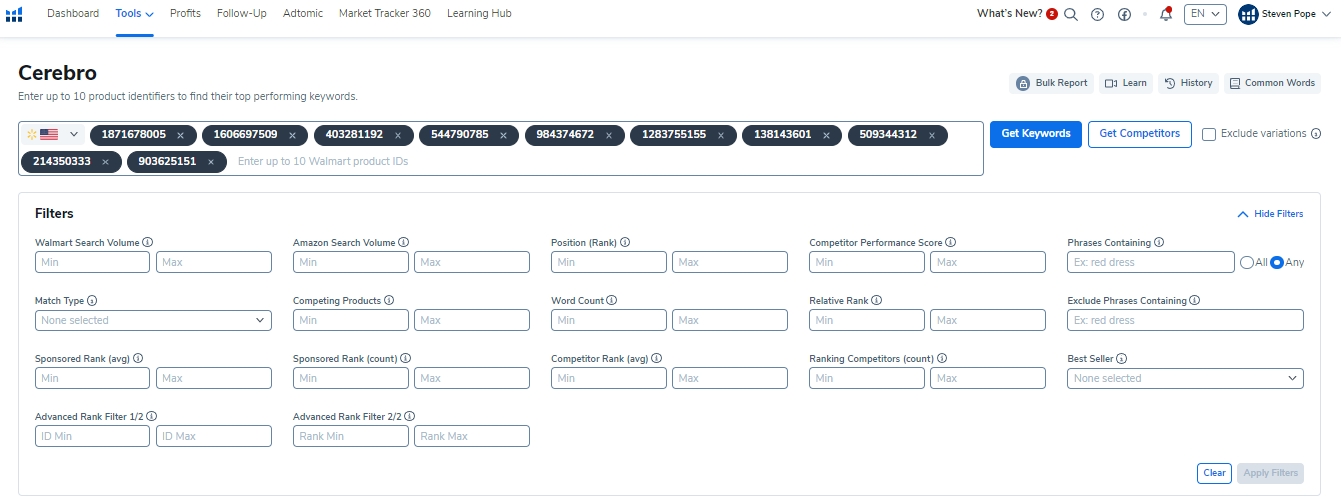The width and height of the screenshot is (1341, 500).
Task: Remove product ID 509344312 tag
Action: 932,135
